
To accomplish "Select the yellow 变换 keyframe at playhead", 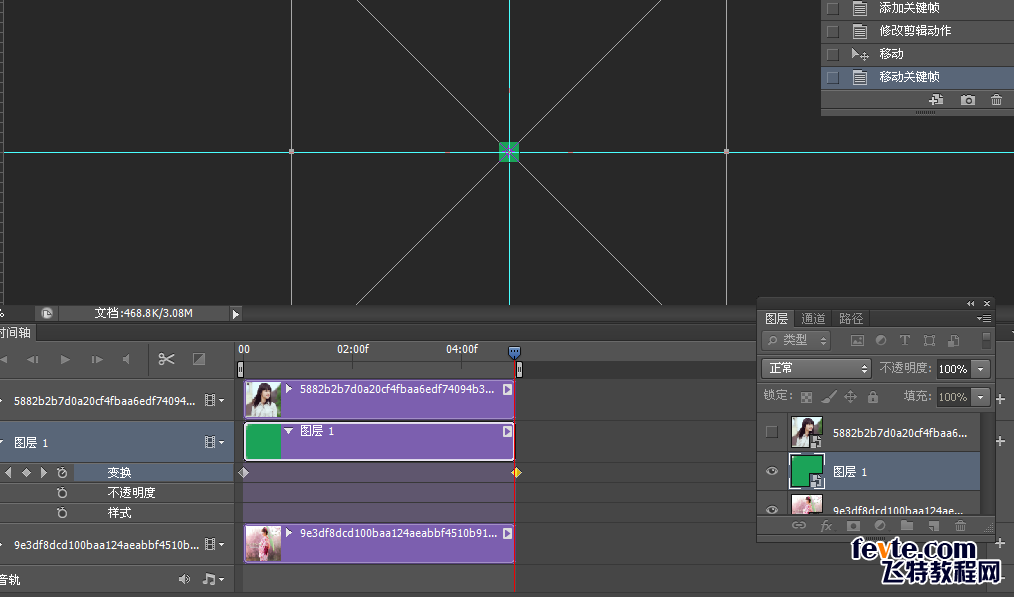I will coord(516,473).
